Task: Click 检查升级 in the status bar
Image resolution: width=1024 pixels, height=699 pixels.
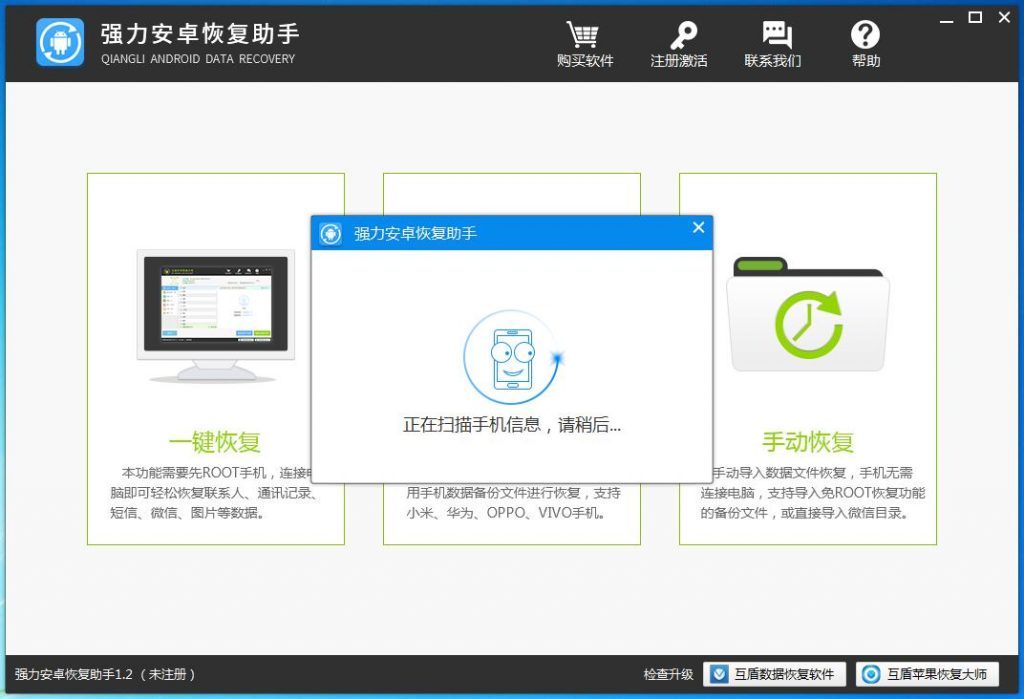Action: click(668, 675)
